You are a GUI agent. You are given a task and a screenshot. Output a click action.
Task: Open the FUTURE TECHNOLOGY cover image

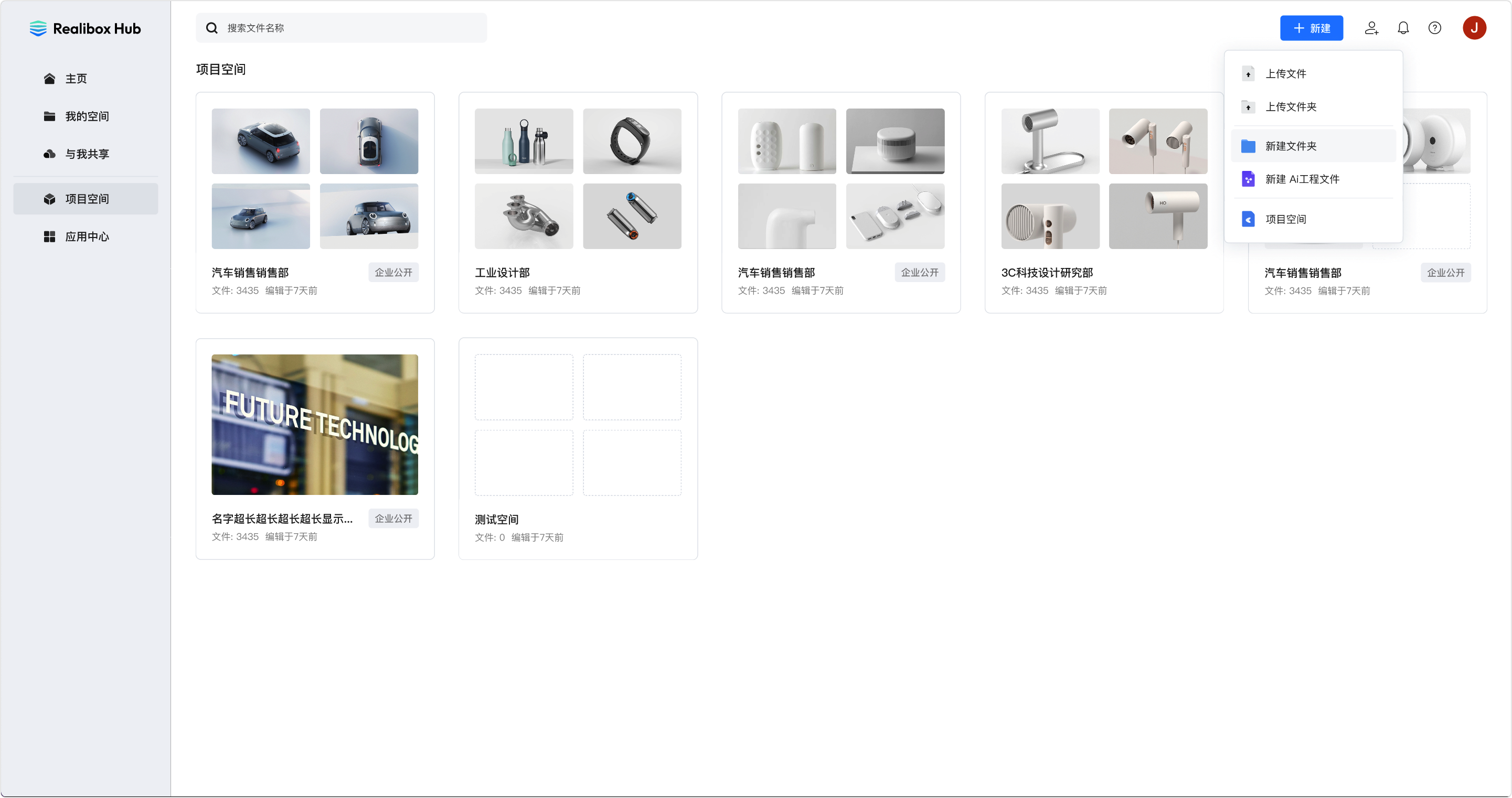pyautogui.click(x=315, y=424)
